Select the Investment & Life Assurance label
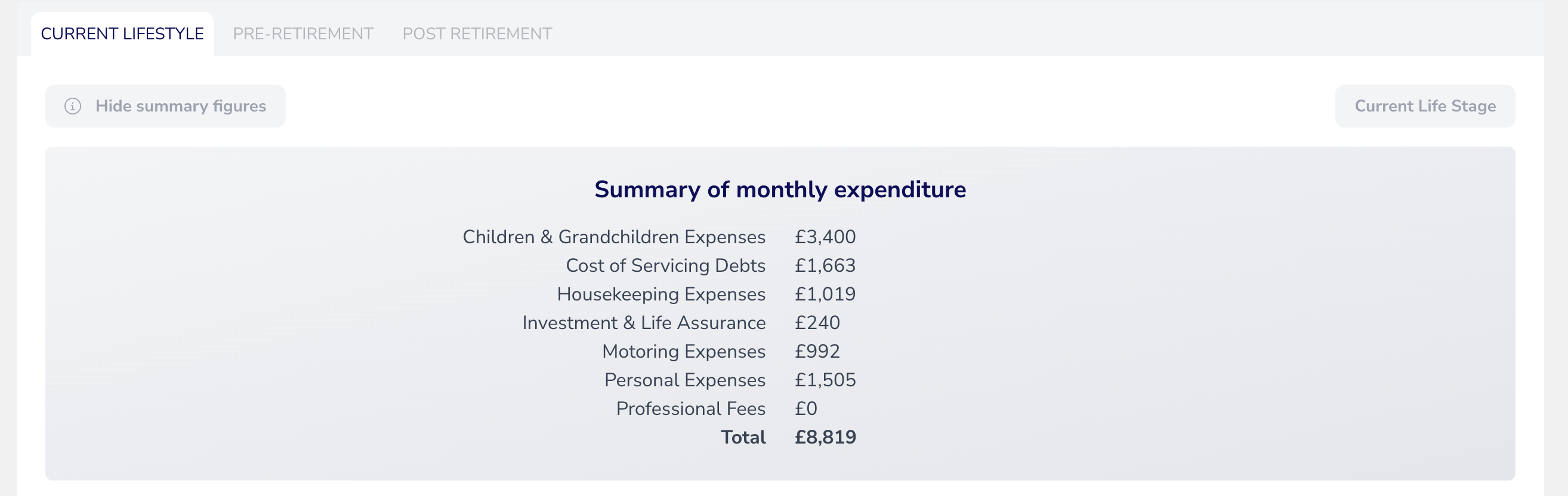Image resolution: width=1568 pixels, height=496 pixels. (643, 323)
